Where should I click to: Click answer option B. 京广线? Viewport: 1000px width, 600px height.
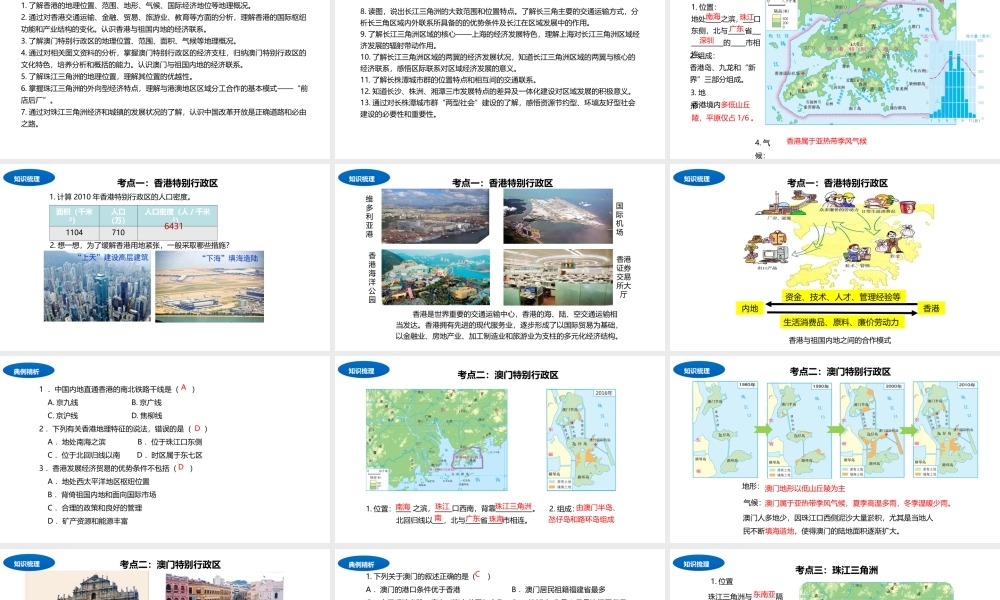pos(146,402)
